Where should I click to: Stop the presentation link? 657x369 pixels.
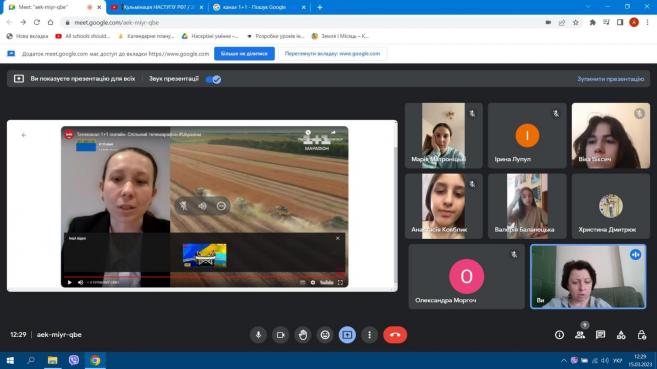(610, 79)
